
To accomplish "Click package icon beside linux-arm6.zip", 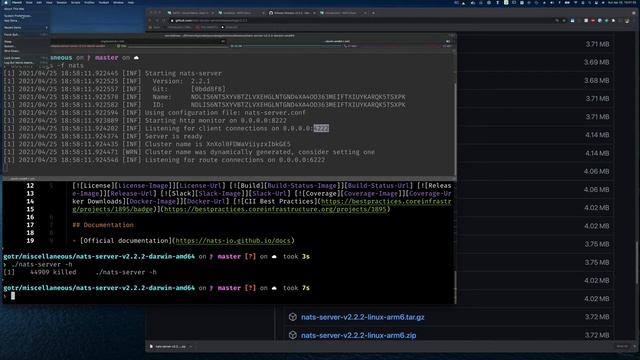I will tap(292, 335).
